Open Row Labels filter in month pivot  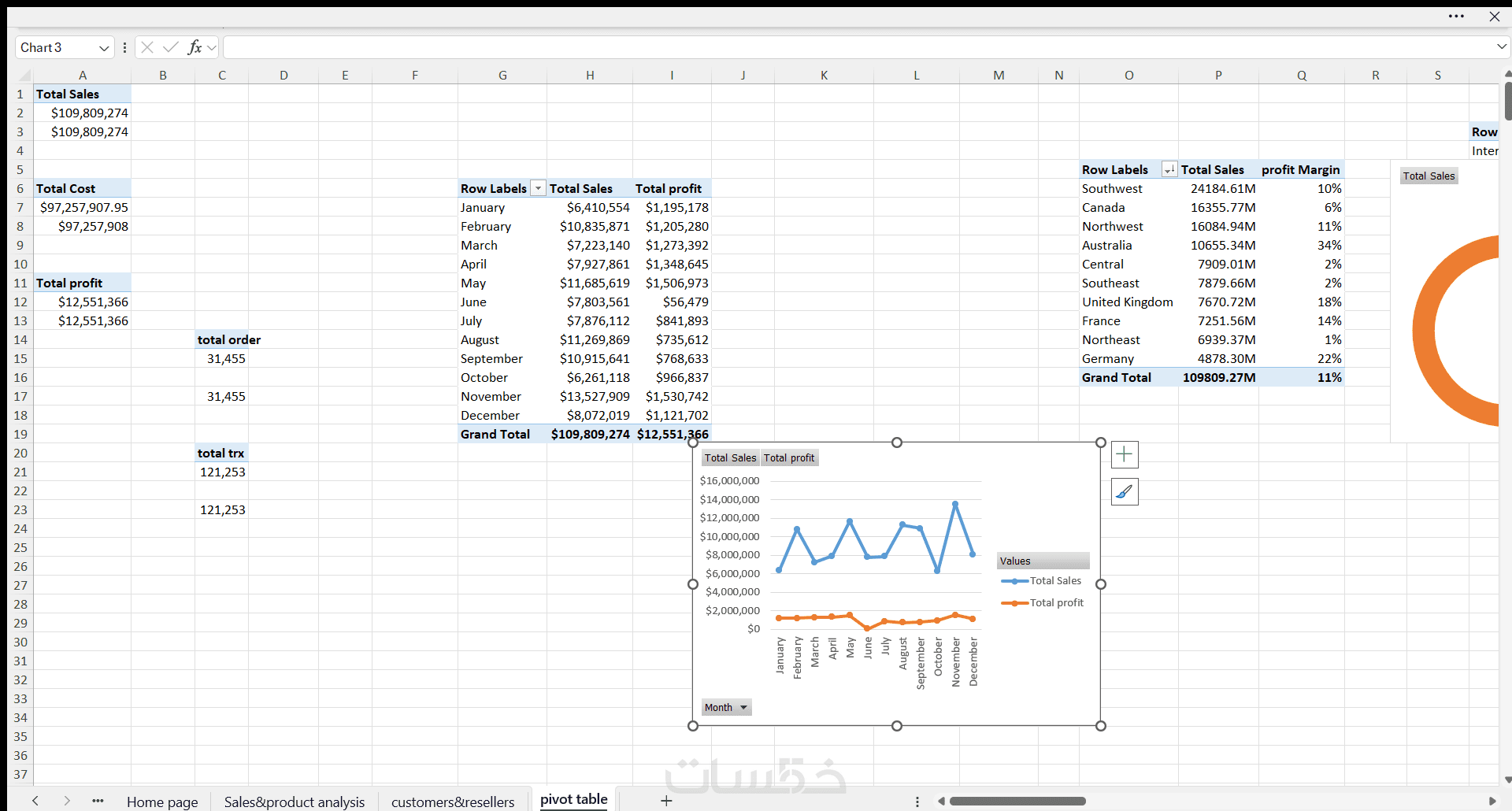click(x=538, y=188)
